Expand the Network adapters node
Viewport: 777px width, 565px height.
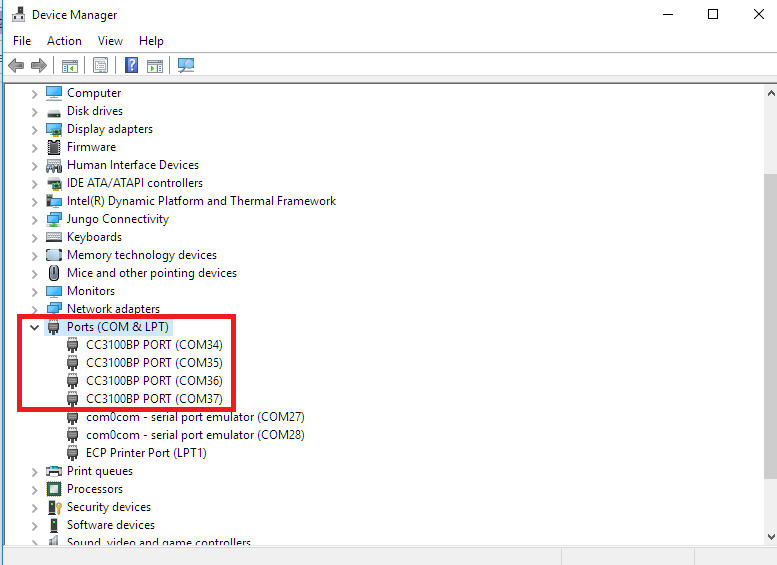34,309
